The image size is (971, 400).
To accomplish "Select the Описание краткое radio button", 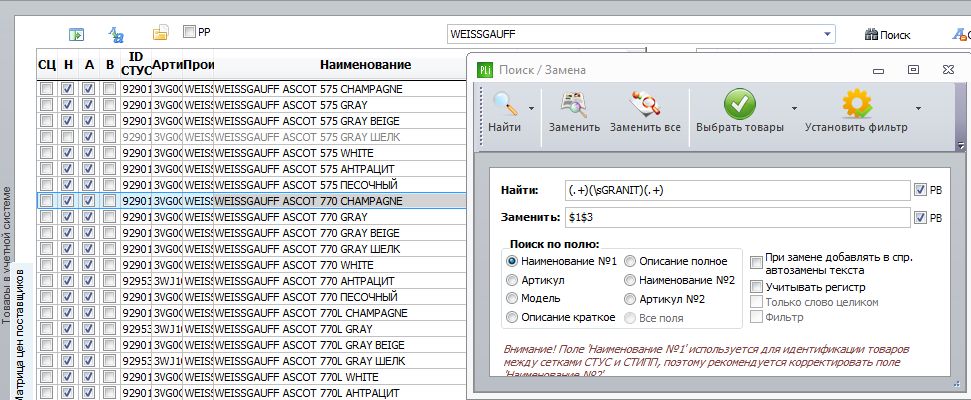I will click(x=512, y=317).
